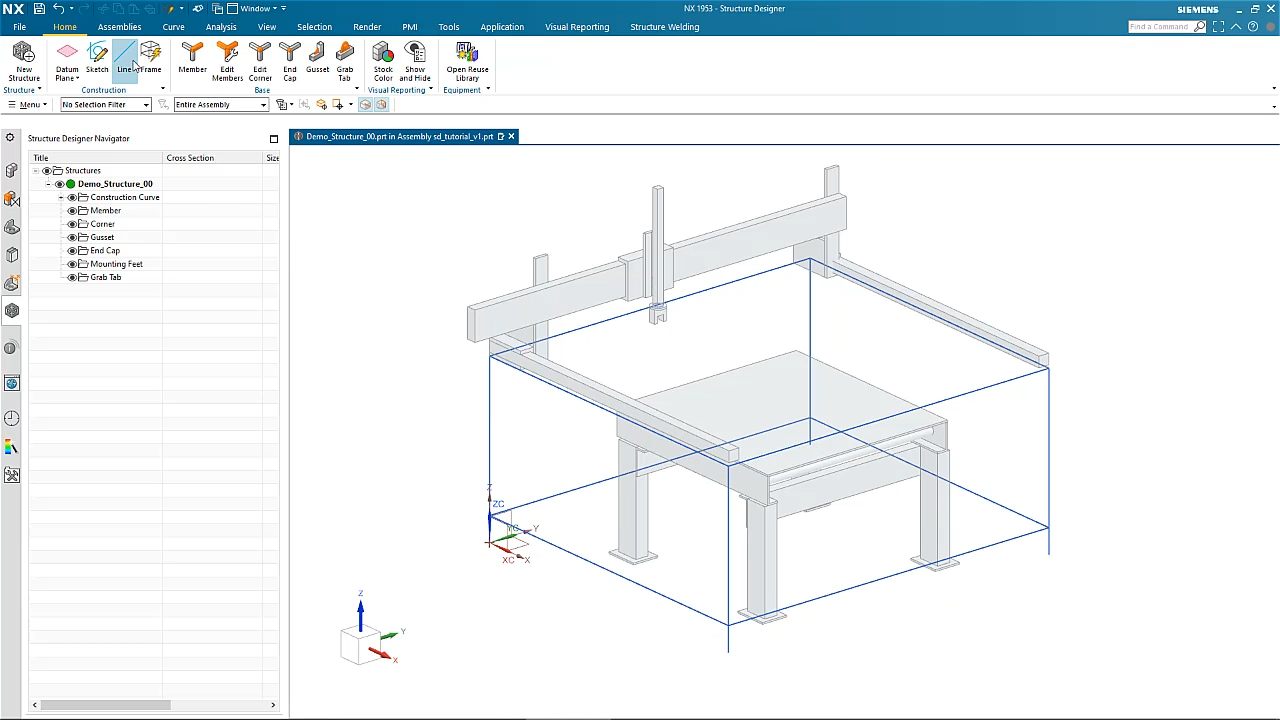Image resolution: width=1280 pixels, height=720 pixels.
Task: Expand the Construction Curve tree node
Action: 61,197
